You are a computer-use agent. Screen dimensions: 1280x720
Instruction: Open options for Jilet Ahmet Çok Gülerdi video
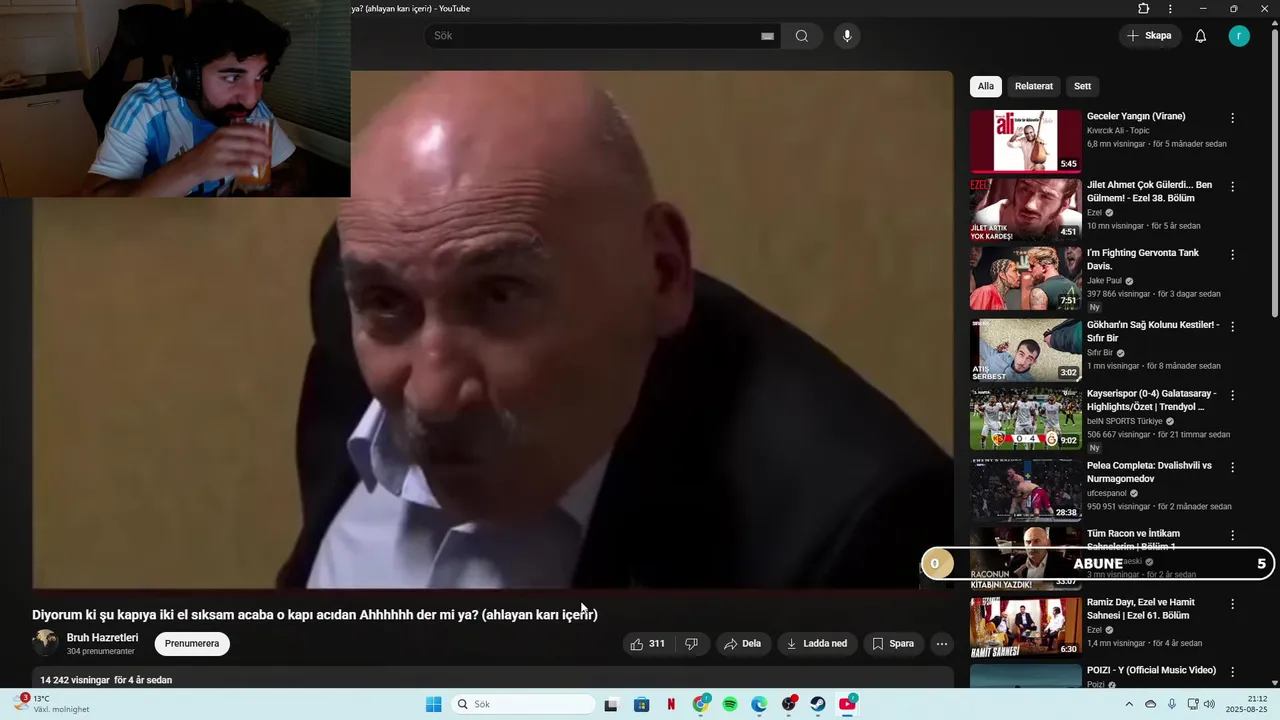(x=1232, y=187)
